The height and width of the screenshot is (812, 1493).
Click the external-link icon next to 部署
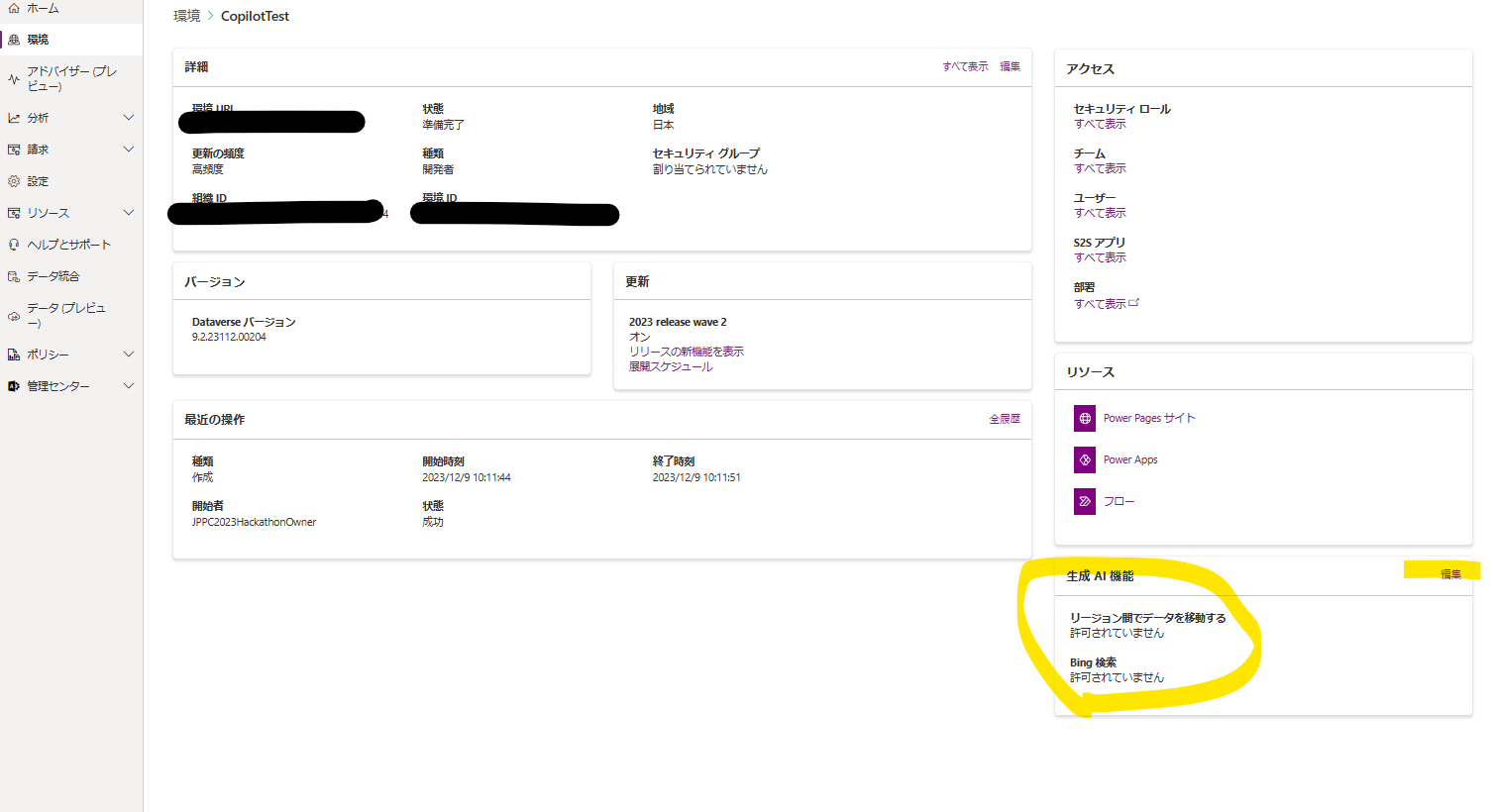[x=1134, y=303]
